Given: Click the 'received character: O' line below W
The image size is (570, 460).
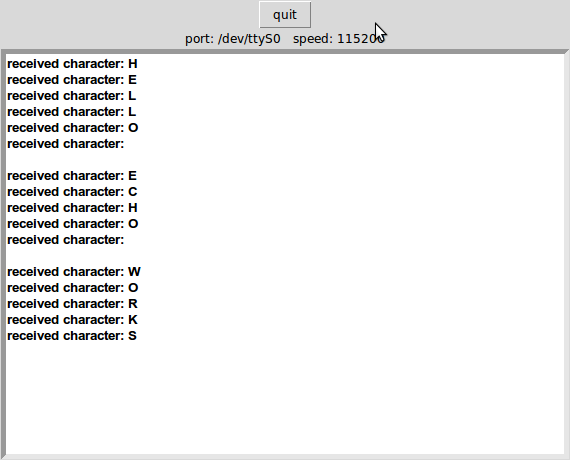Looking at the screenshot, I should [73, 288].
